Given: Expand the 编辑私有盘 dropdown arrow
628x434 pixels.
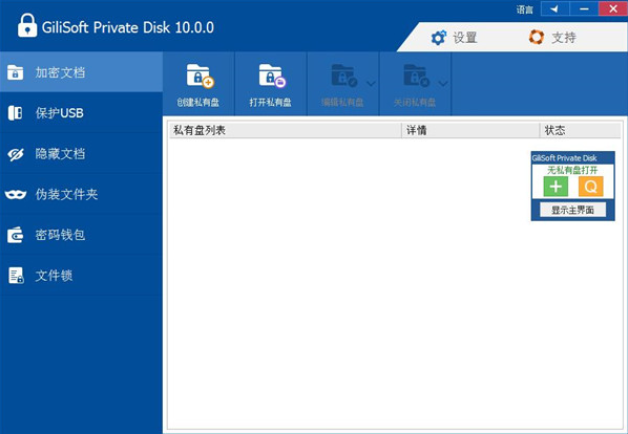Looking at the screenshot, I should click(x=371, y=83).
